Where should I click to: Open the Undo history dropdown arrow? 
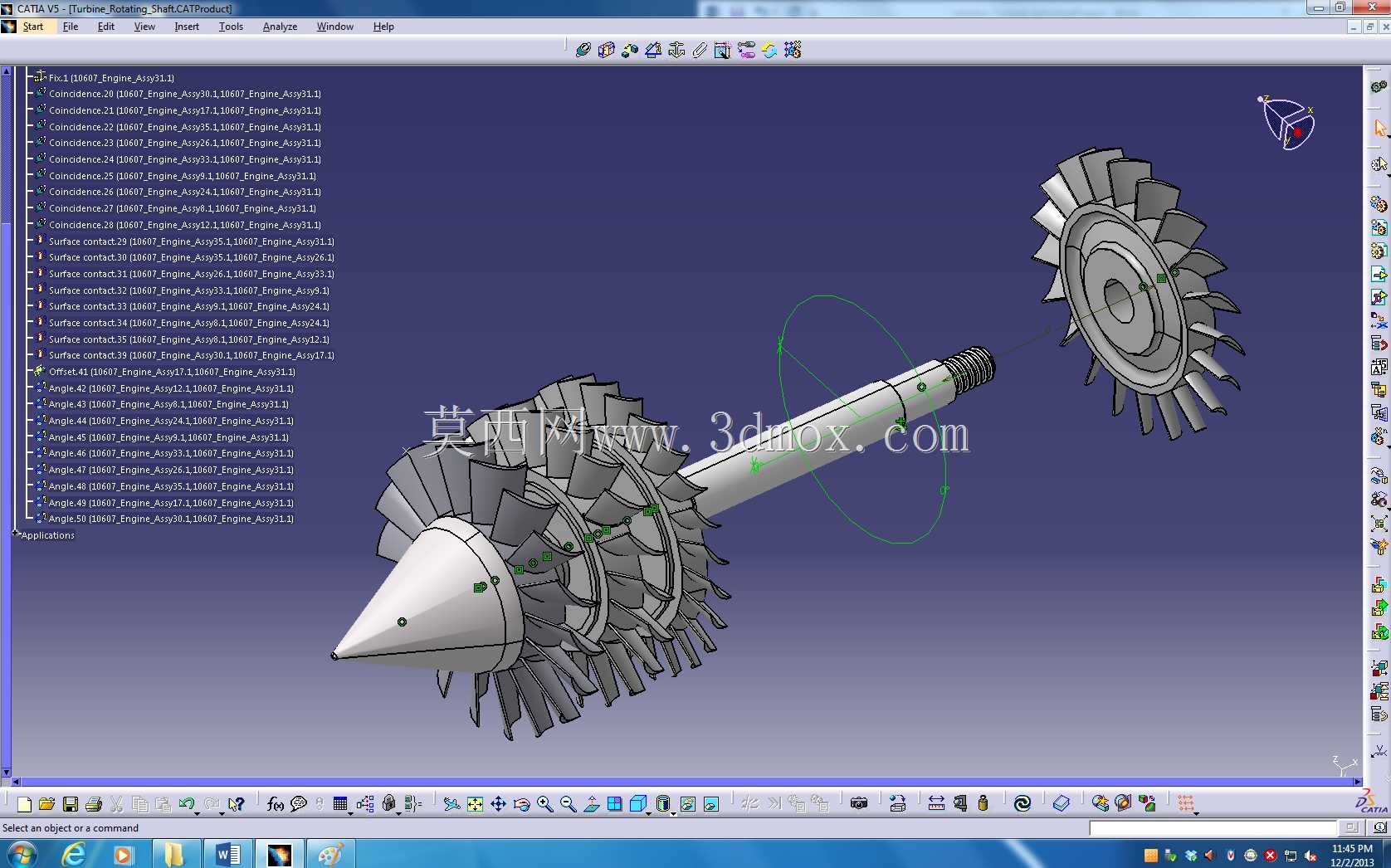(198, 813)
